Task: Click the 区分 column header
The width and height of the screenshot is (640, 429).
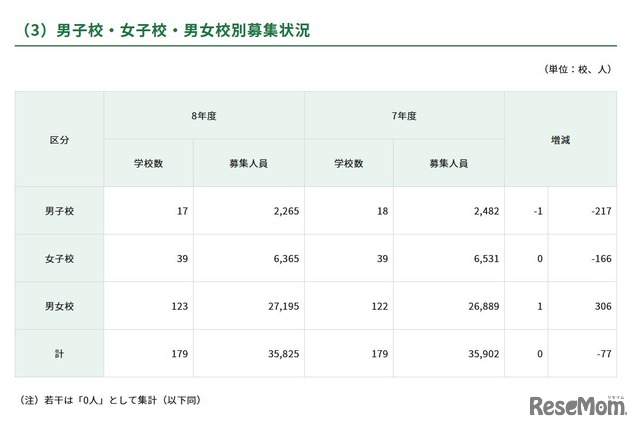Action: (59, 139)
